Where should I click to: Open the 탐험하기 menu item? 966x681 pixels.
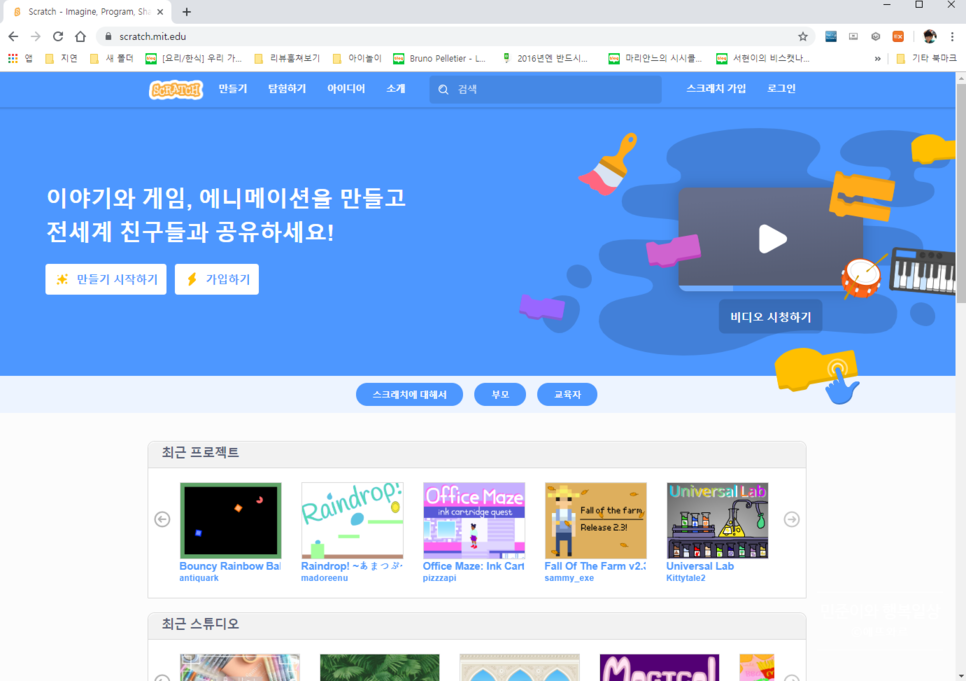point(287,89)
